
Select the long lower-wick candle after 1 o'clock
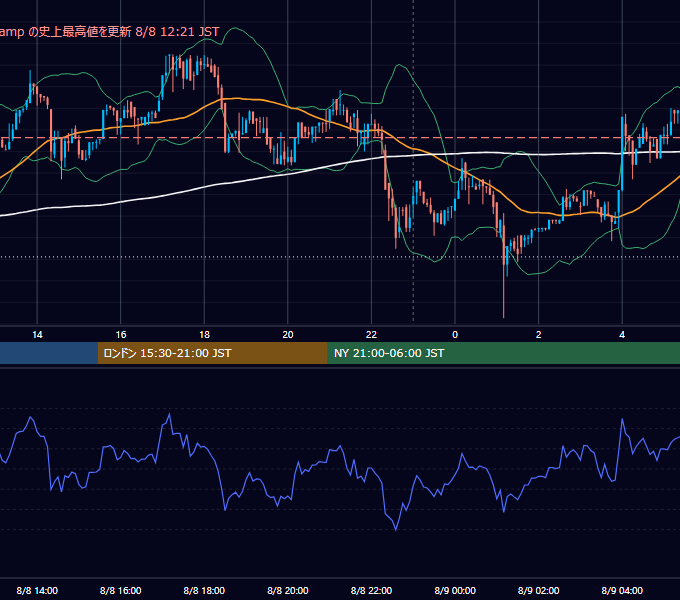[503, 265]
